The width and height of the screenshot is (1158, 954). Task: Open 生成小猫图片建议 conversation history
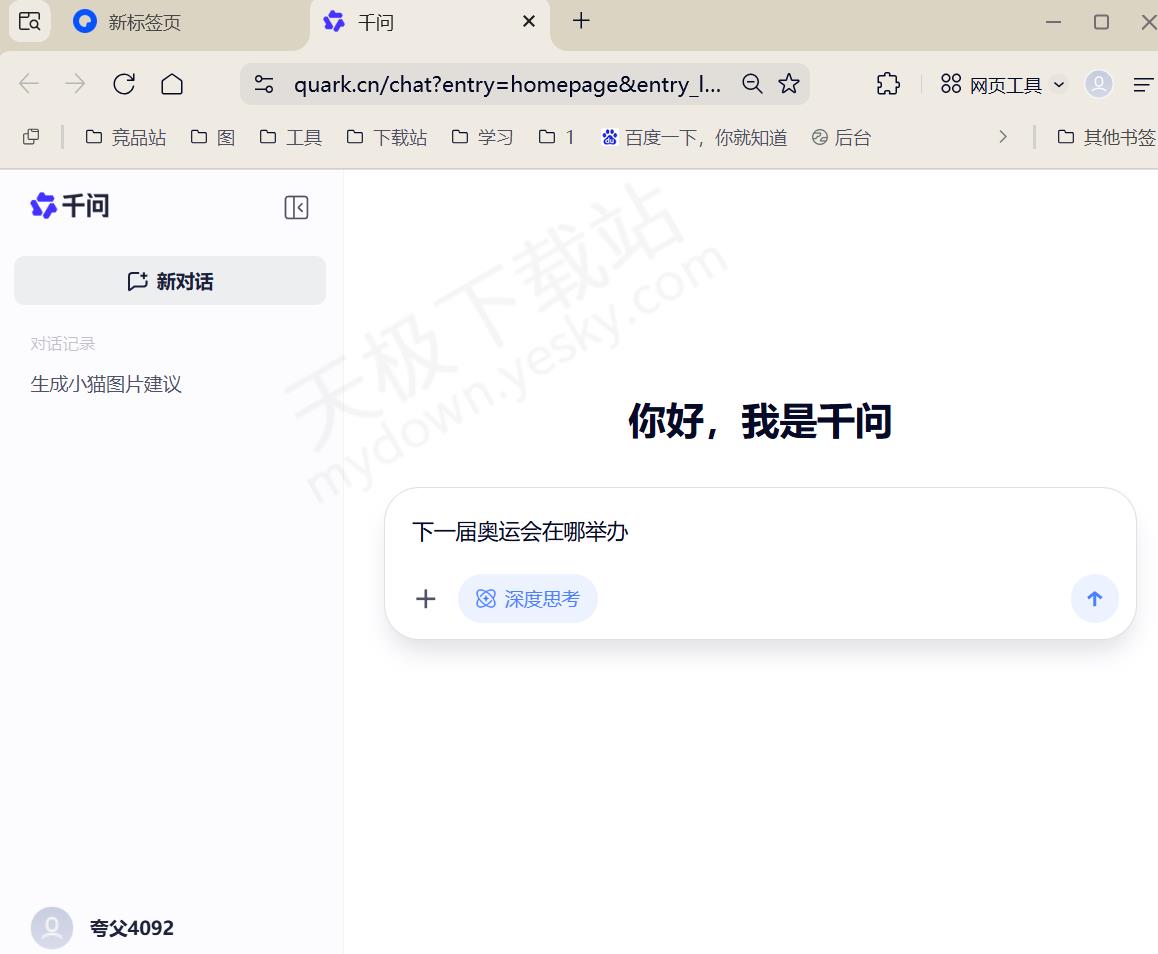point(106,384)
